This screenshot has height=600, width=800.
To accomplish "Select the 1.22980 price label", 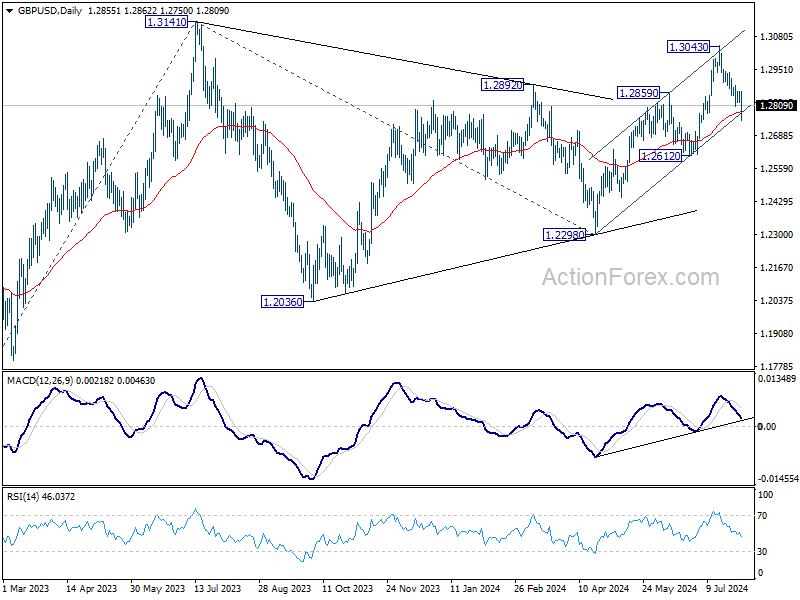I will 564,235.
